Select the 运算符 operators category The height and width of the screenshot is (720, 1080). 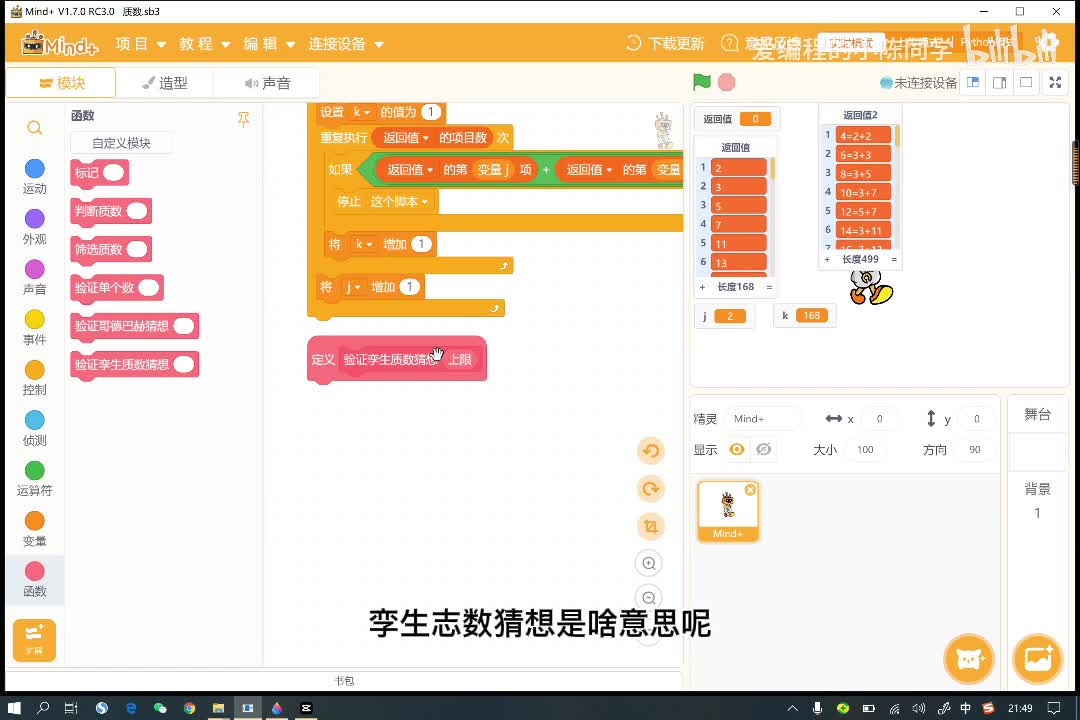(x=34, y=478)
